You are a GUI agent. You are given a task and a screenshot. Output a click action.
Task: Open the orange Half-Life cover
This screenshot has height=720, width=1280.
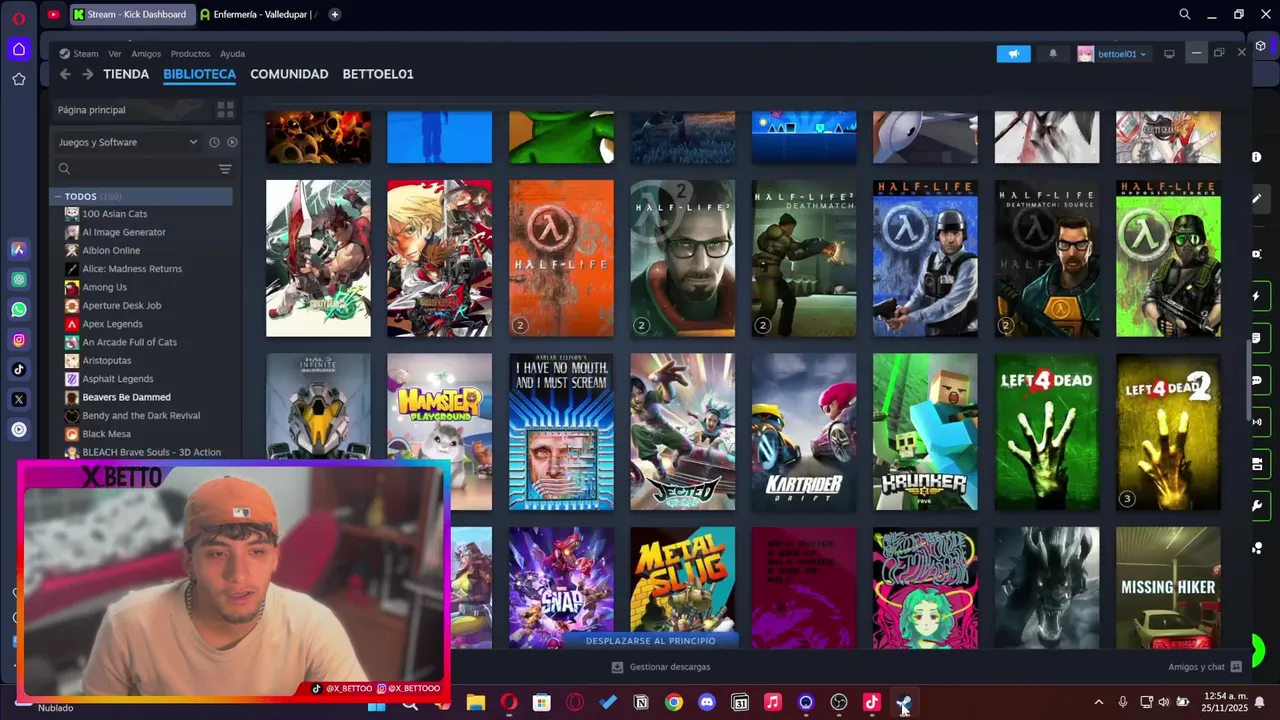[561, 258]
